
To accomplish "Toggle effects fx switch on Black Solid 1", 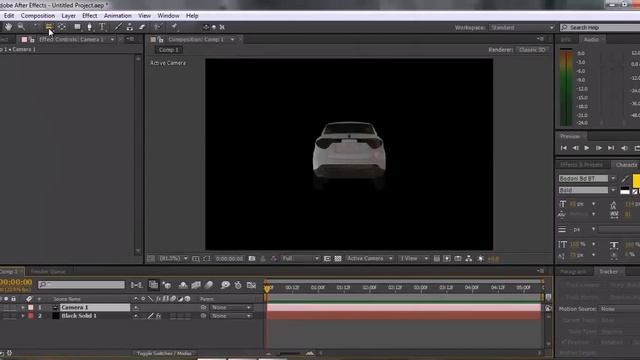I will click(x=158, y=316).
